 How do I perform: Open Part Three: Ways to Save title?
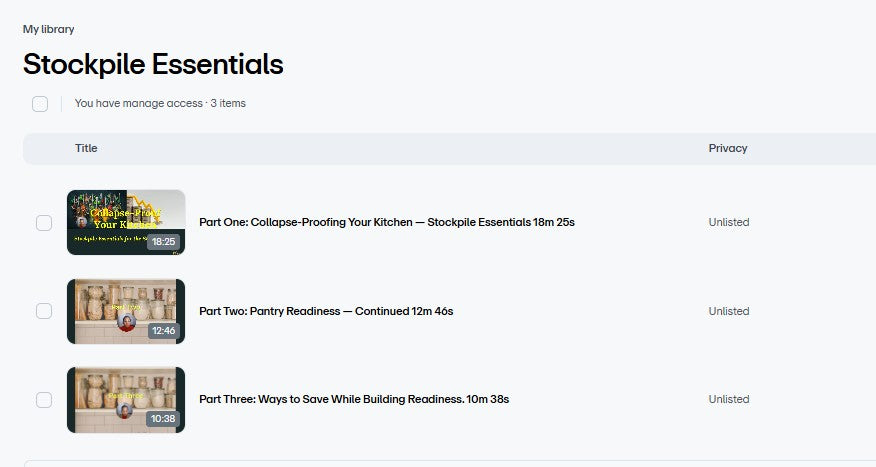(354, 399)
